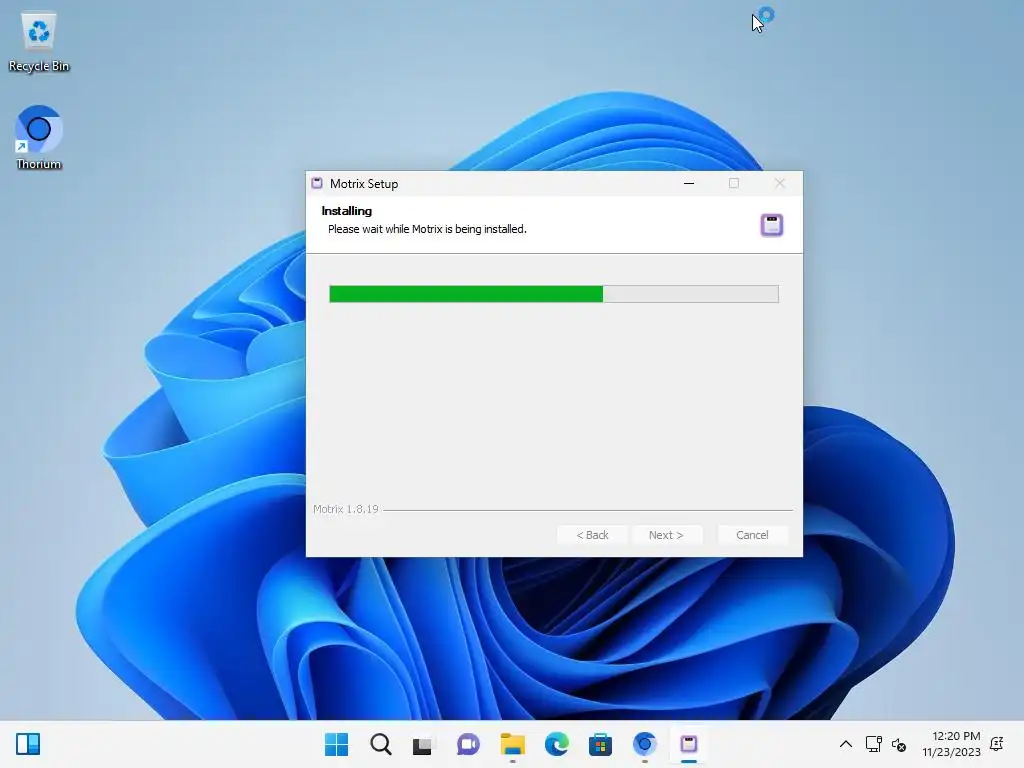The image size is (1024, 768).
Task: Click the Motrix logo in the installer header
Action: tap(771, 225)
